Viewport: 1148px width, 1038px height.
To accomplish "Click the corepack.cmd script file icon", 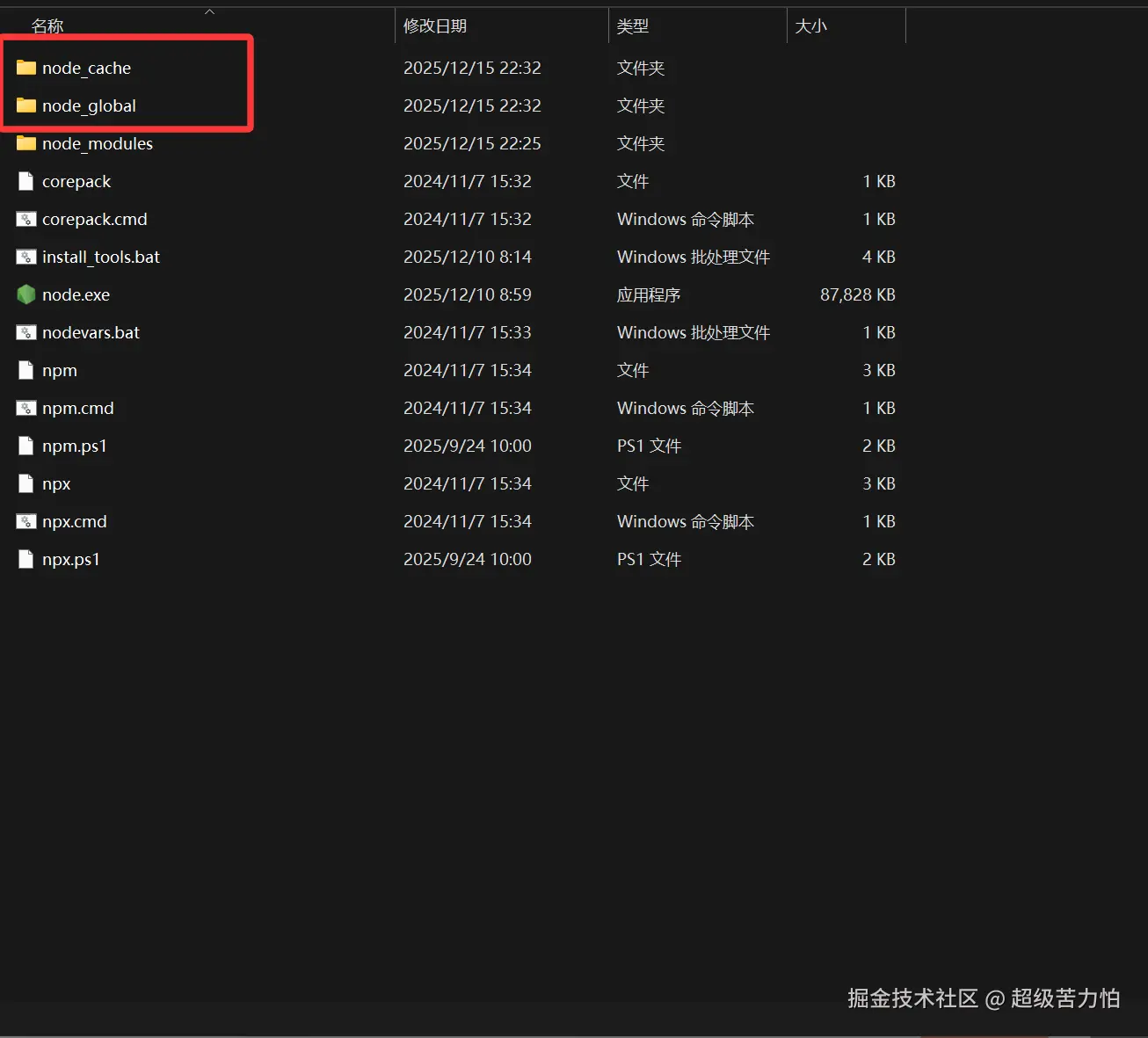I will pos(26,219).
